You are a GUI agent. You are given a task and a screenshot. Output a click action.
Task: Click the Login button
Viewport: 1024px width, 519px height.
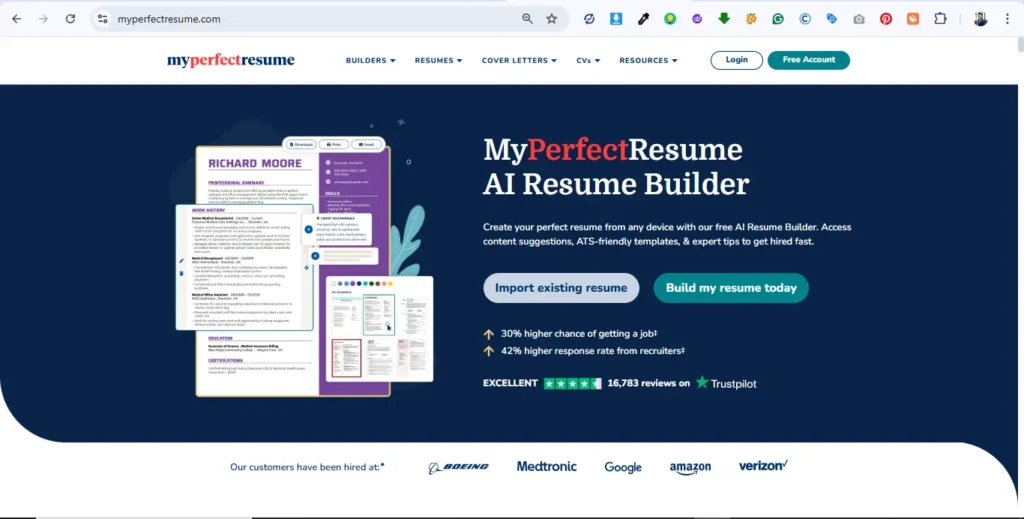coord(737,60)
